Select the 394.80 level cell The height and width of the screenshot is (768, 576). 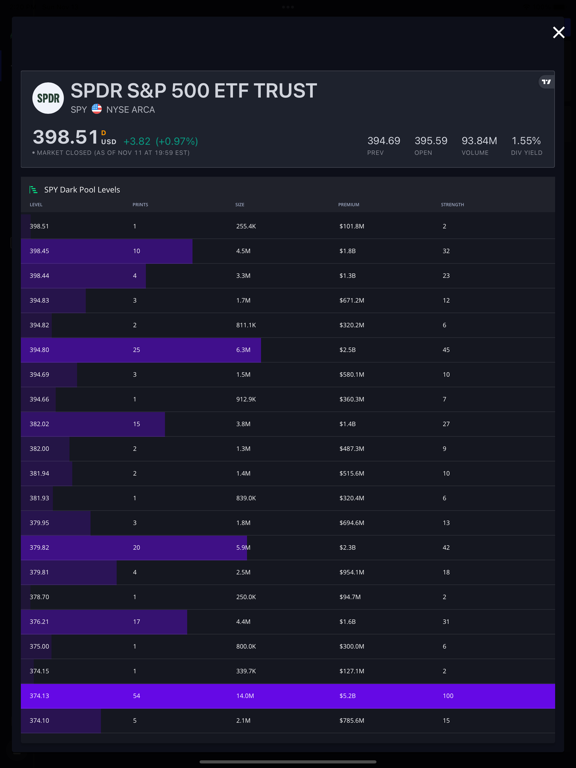(39, 350)
